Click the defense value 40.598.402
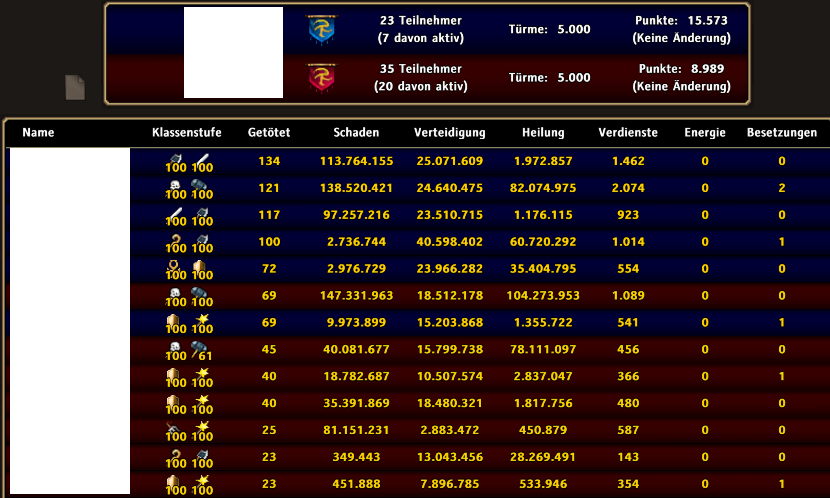The height and width of the screenshot is (498, 830). [449, 242]
